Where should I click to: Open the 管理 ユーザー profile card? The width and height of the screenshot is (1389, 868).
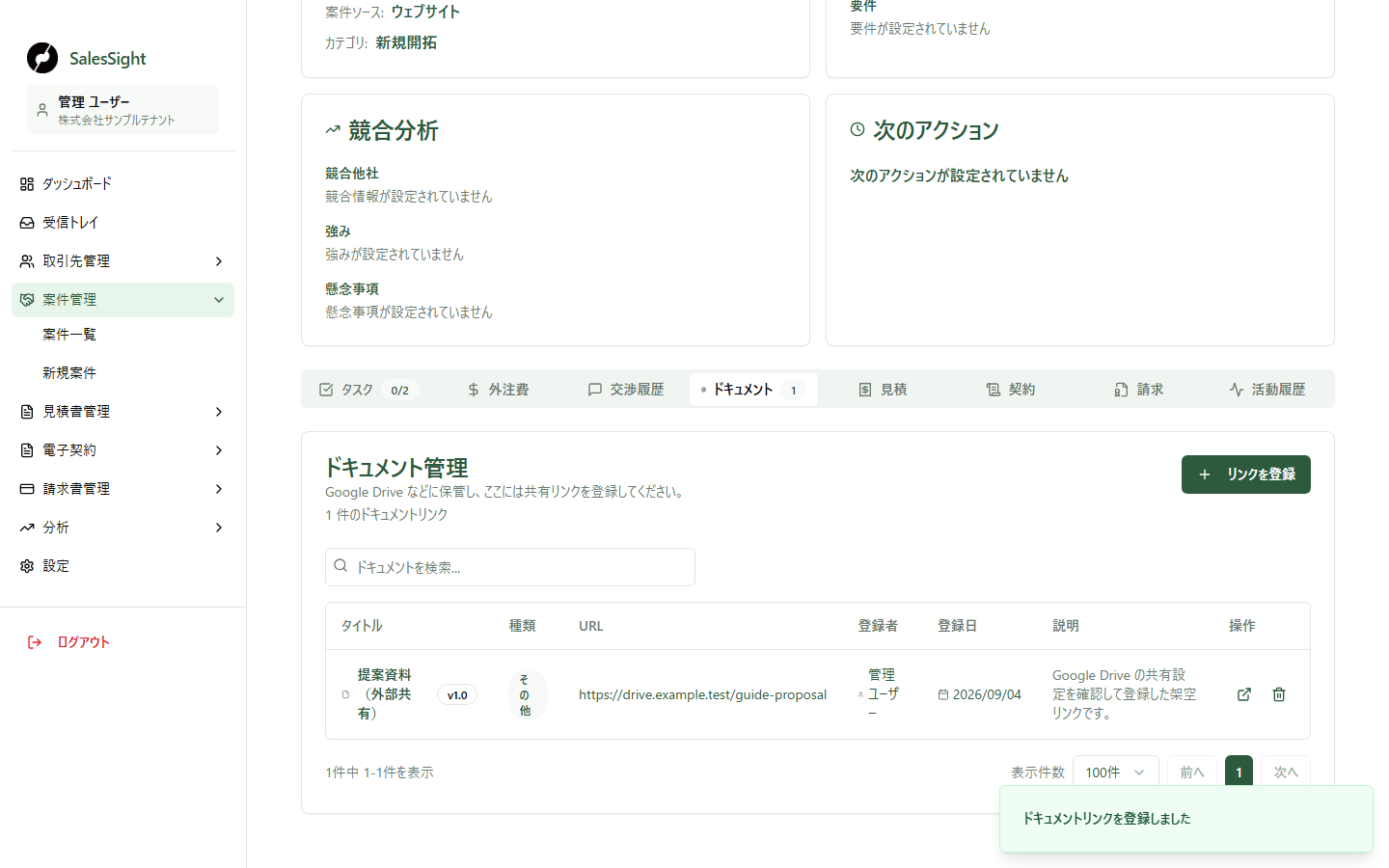pyautogui.click(x=123, y=110)
